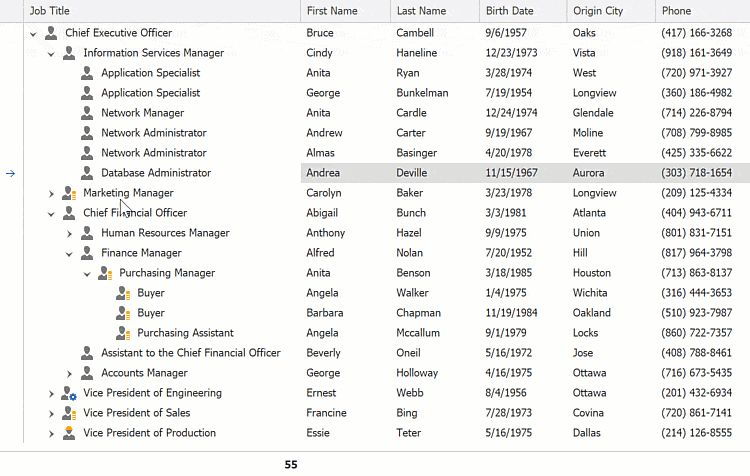Click the row indicator arrow on left
The height and width of the screenshot is (476, 750).
click(x=10, y=173)
